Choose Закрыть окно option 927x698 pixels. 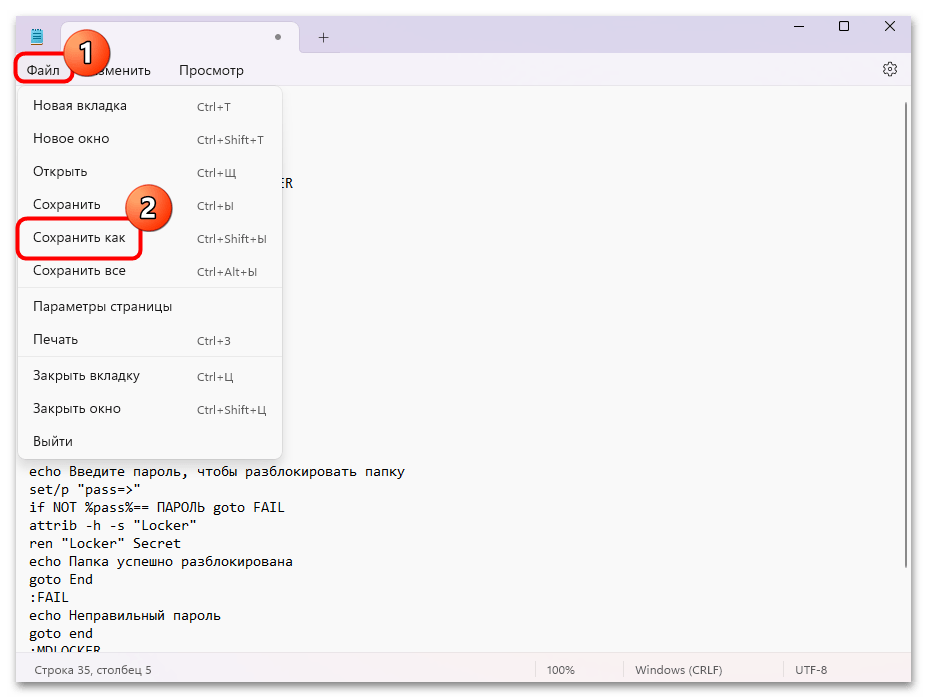click(x=77, y=409)
